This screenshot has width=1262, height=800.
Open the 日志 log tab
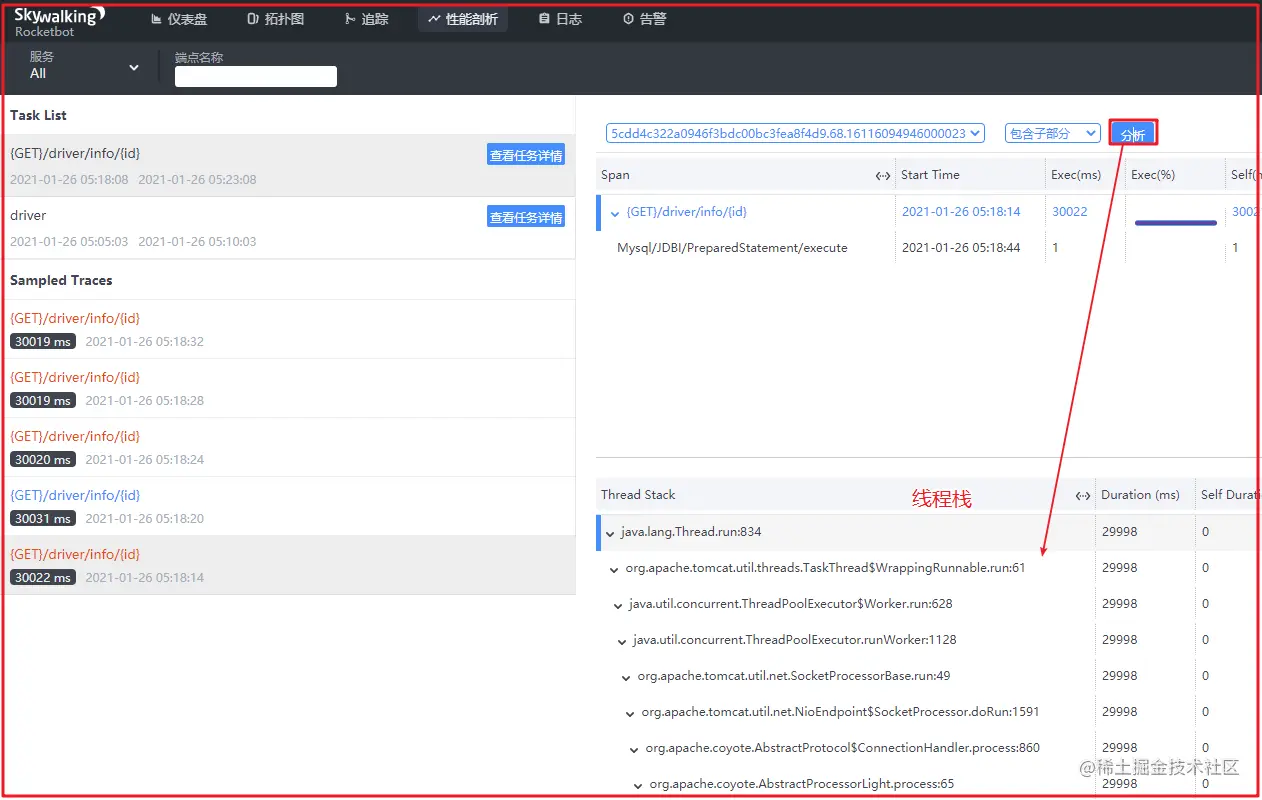(560, 19)
